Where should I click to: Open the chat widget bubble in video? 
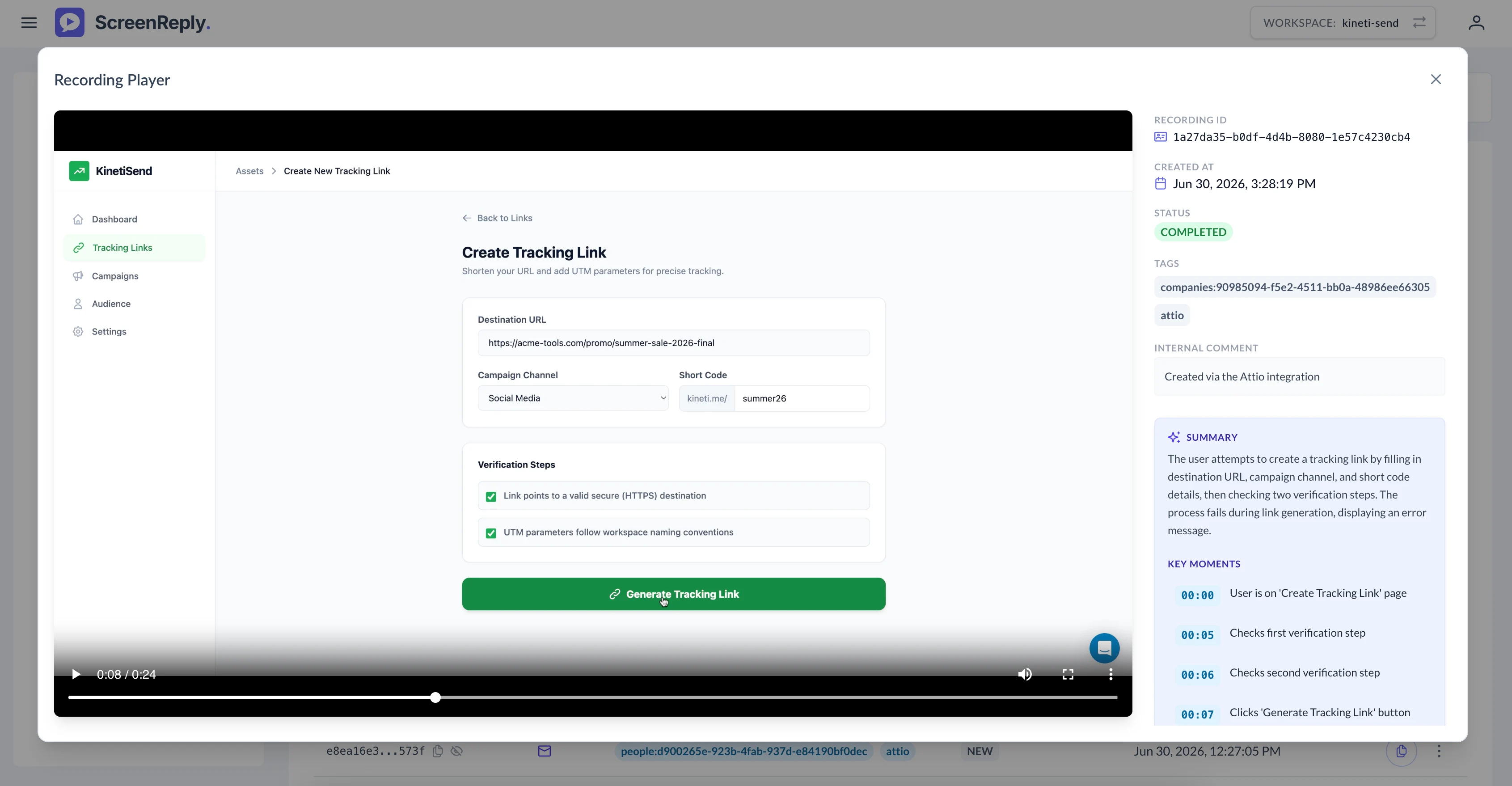[x=1104, y=648]
